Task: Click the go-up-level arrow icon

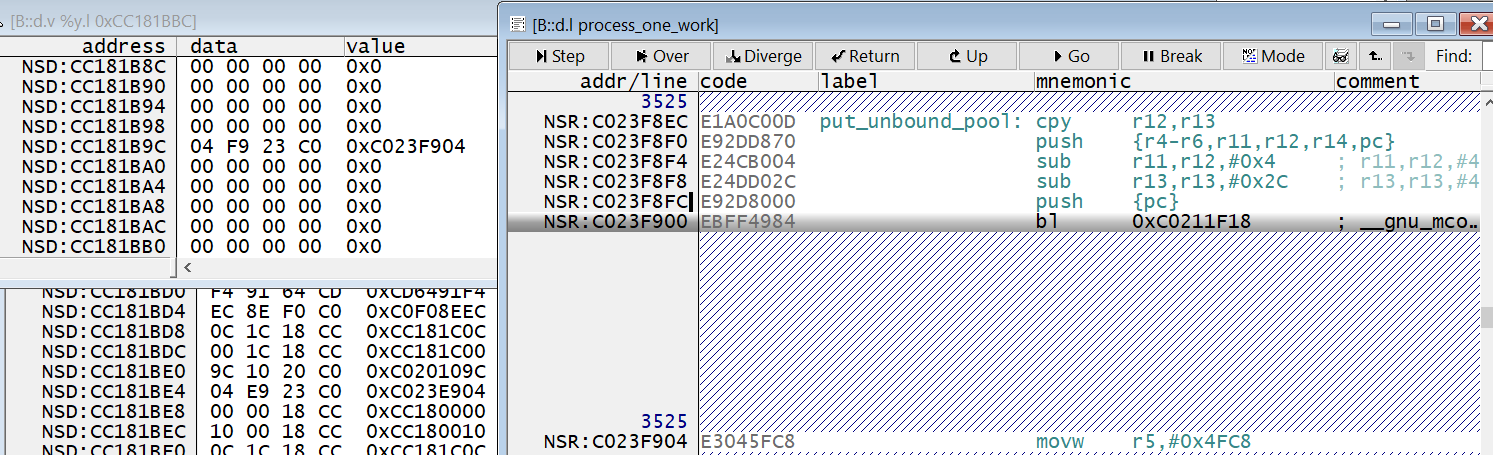Action: [1375, 56]
